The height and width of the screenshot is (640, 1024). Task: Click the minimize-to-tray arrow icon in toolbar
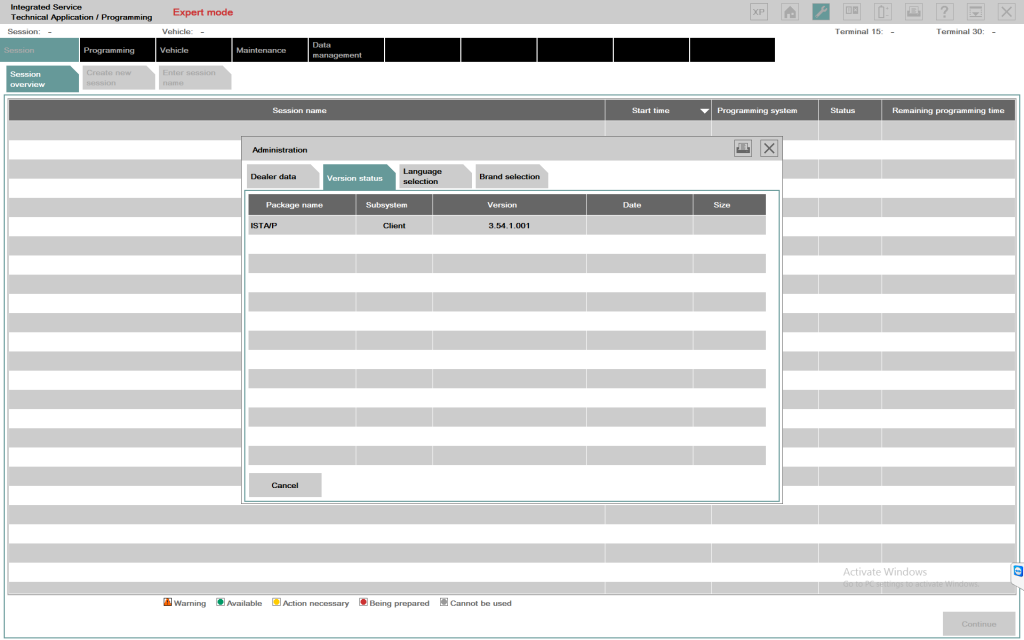pos(976,12)
